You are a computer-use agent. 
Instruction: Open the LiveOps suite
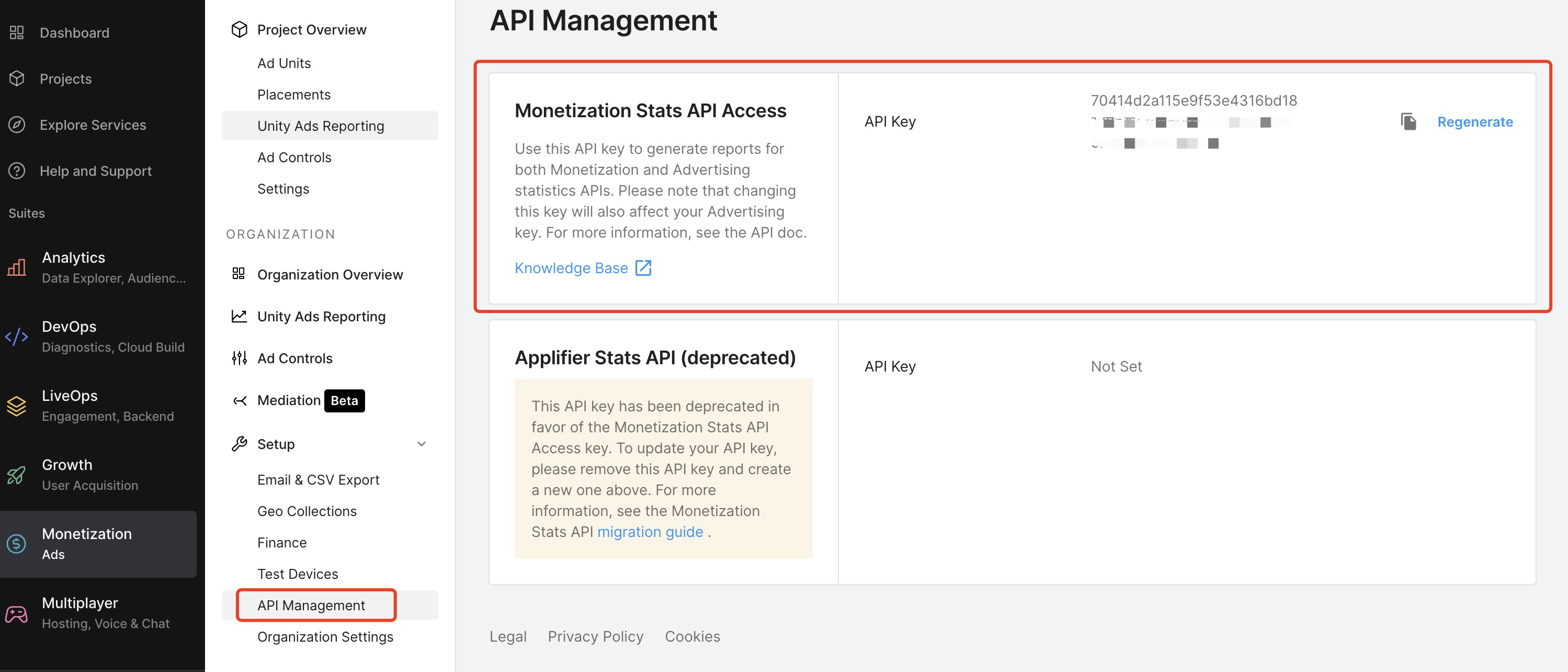[99, 406]
